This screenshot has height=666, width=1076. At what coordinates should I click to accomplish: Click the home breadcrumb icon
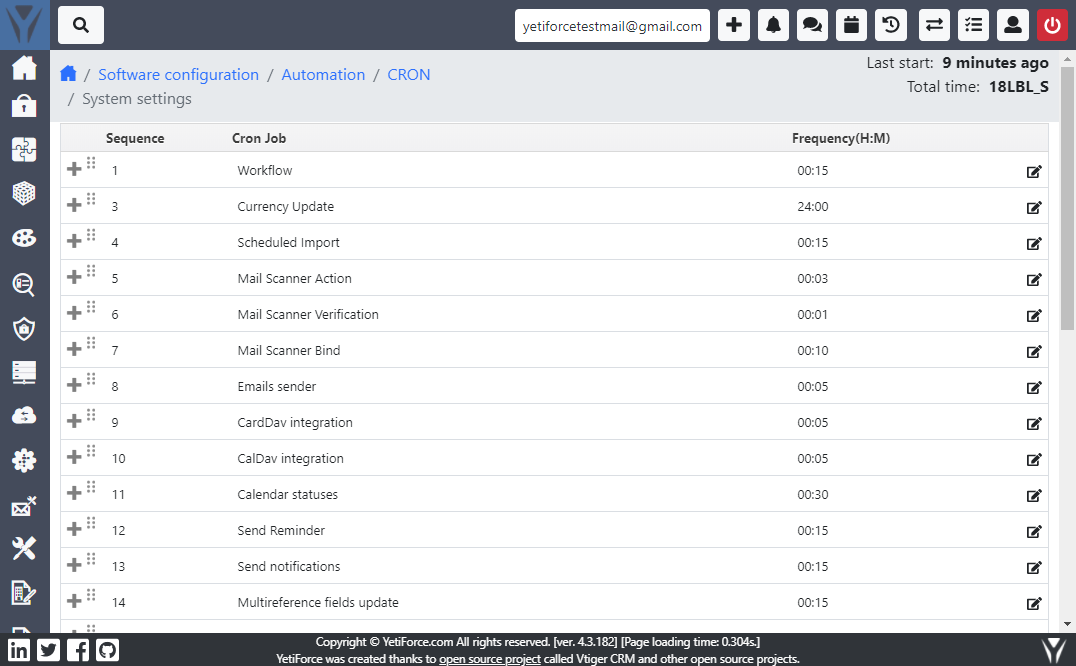68,73
